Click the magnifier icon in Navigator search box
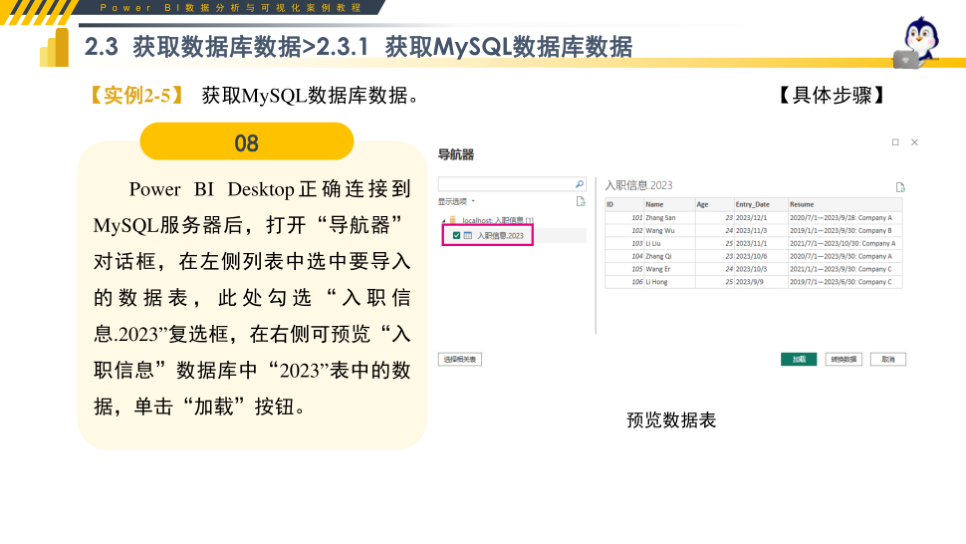 579,184
